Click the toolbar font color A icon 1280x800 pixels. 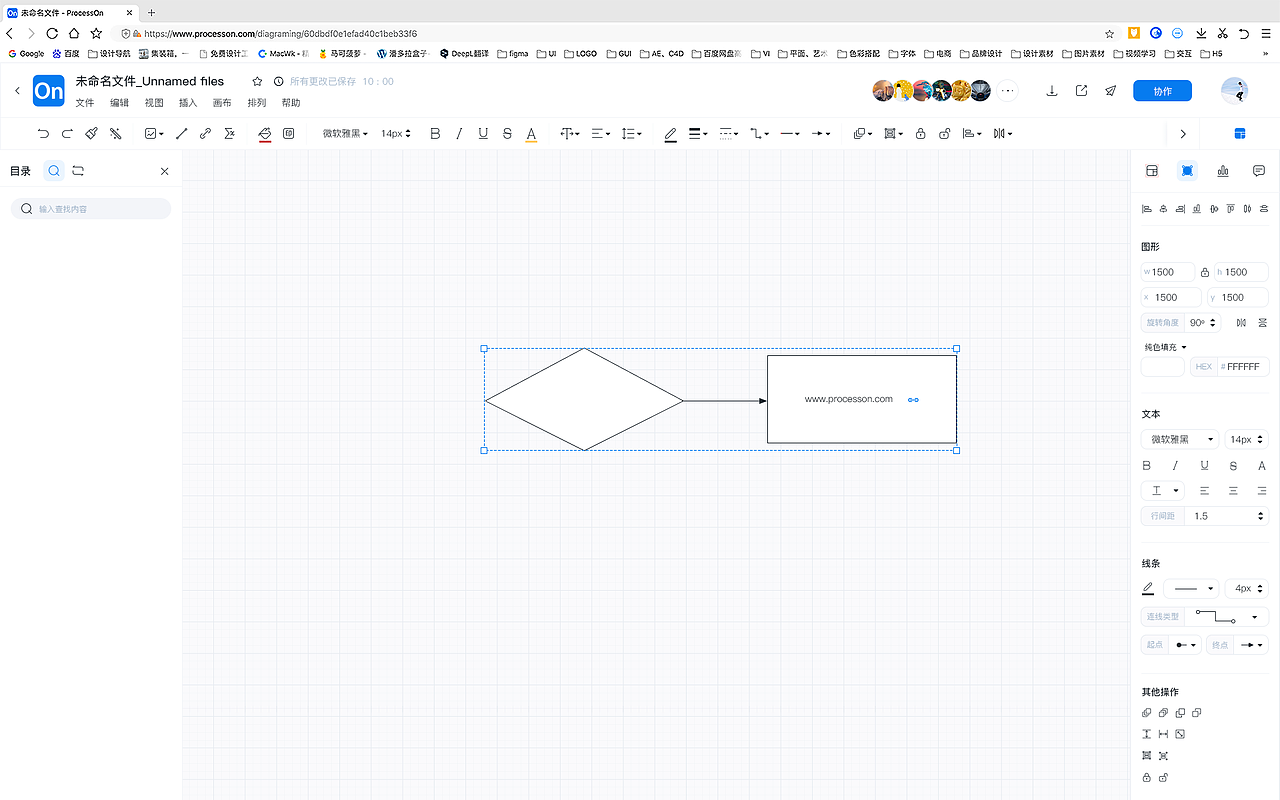coord(531,134)
